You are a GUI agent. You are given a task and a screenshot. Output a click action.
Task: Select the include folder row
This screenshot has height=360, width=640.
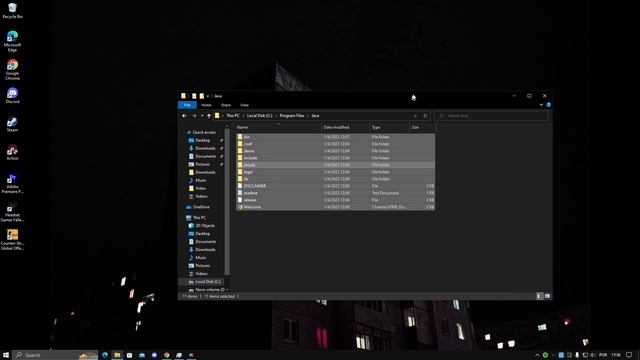(335, 158)
